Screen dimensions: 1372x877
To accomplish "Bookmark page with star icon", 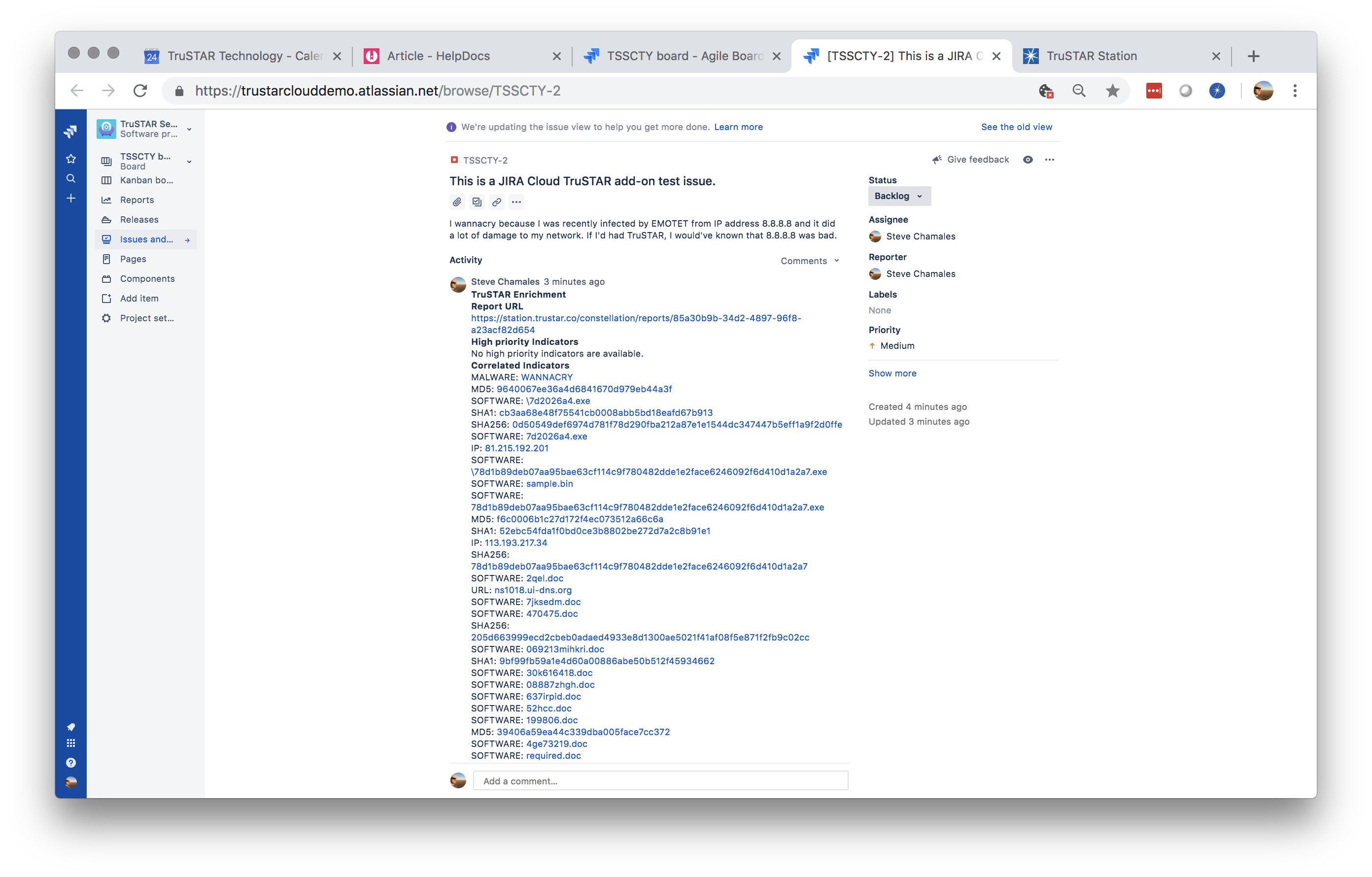I will point(1112,91).
